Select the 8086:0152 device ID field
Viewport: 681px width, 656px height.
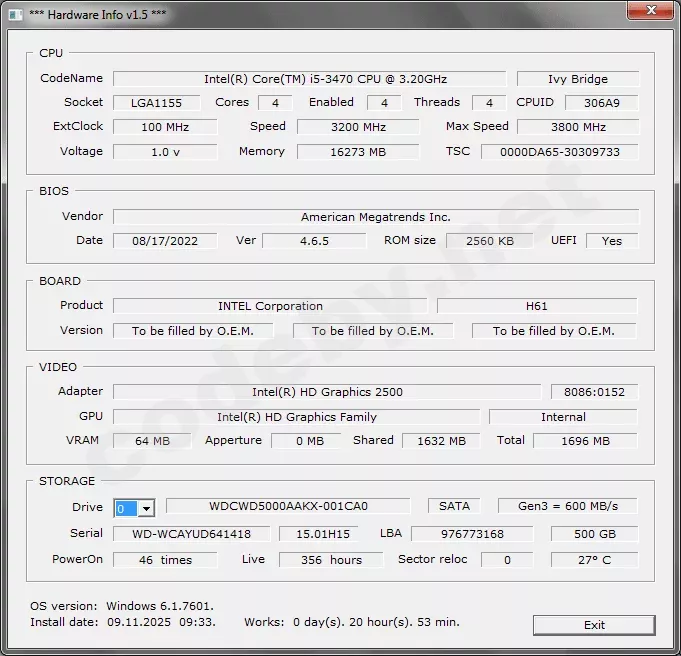coord(594,392)
